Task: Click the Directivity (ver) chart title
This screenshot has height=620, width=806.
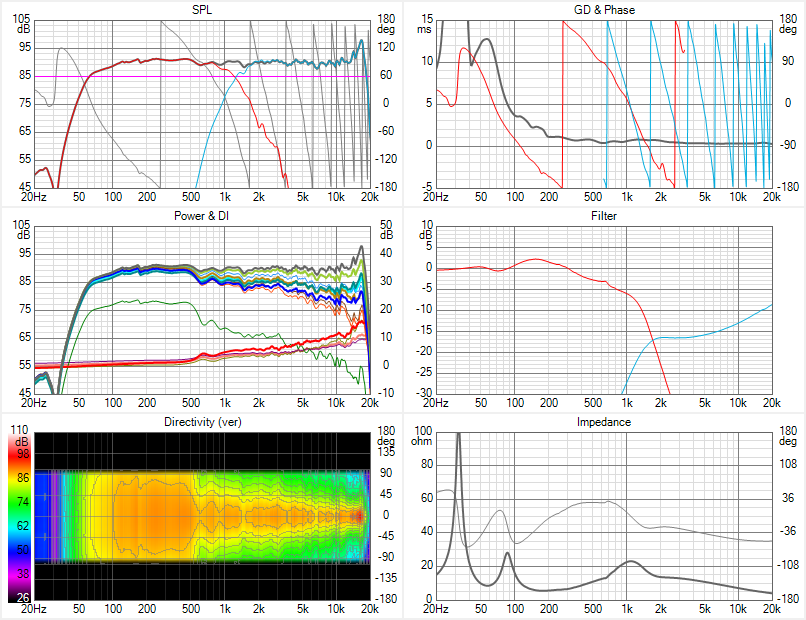Action: click(x=201, y=422)
